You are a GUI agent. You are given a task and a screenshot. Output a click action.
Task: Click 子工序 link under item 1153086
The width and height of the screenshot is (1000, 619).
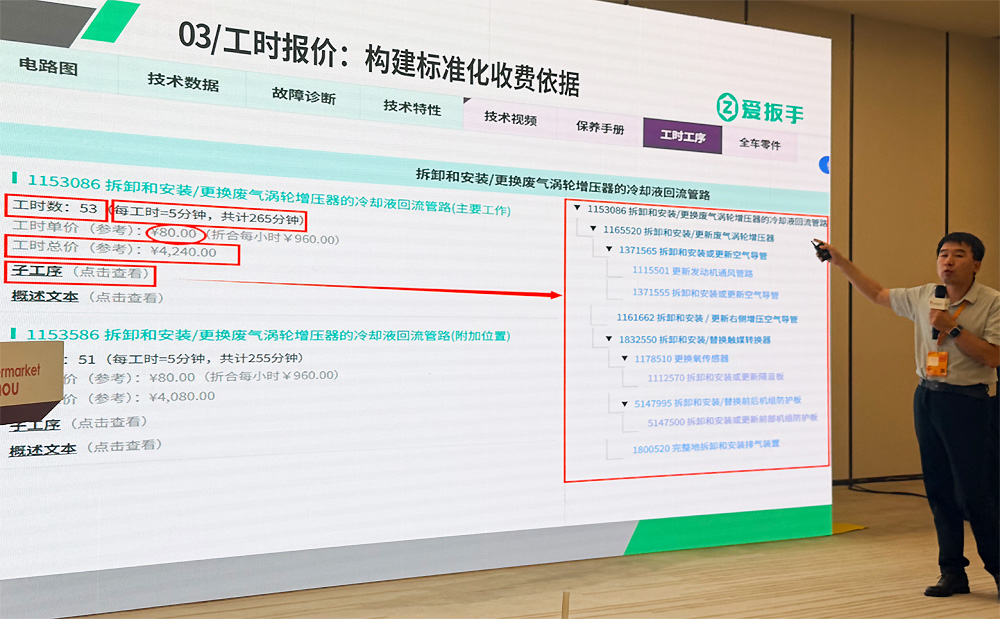click(x=37, y=271)
